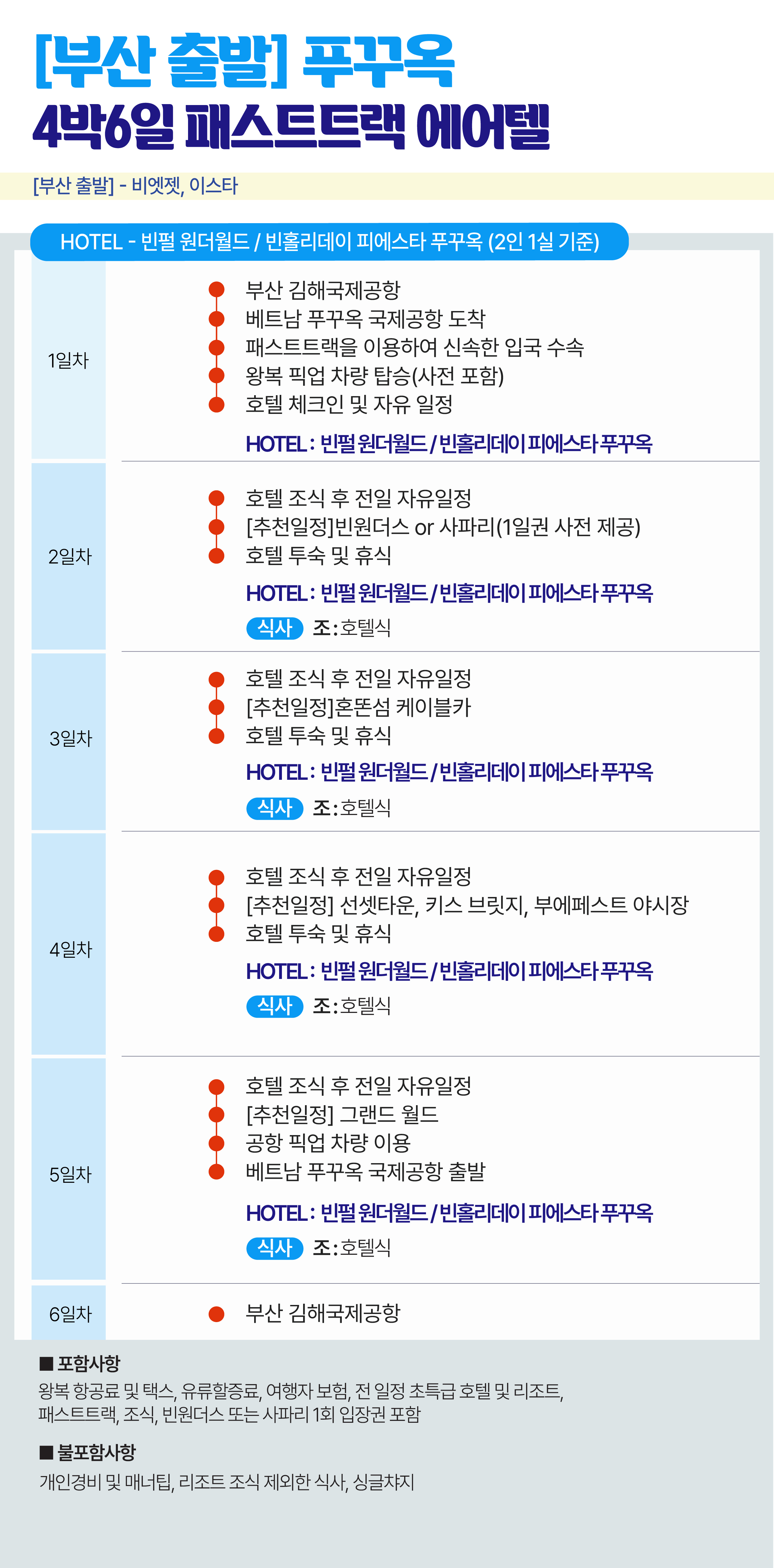Click the black square before 포함사항
774x1568 pixels.
click(x=46, y=1364)
